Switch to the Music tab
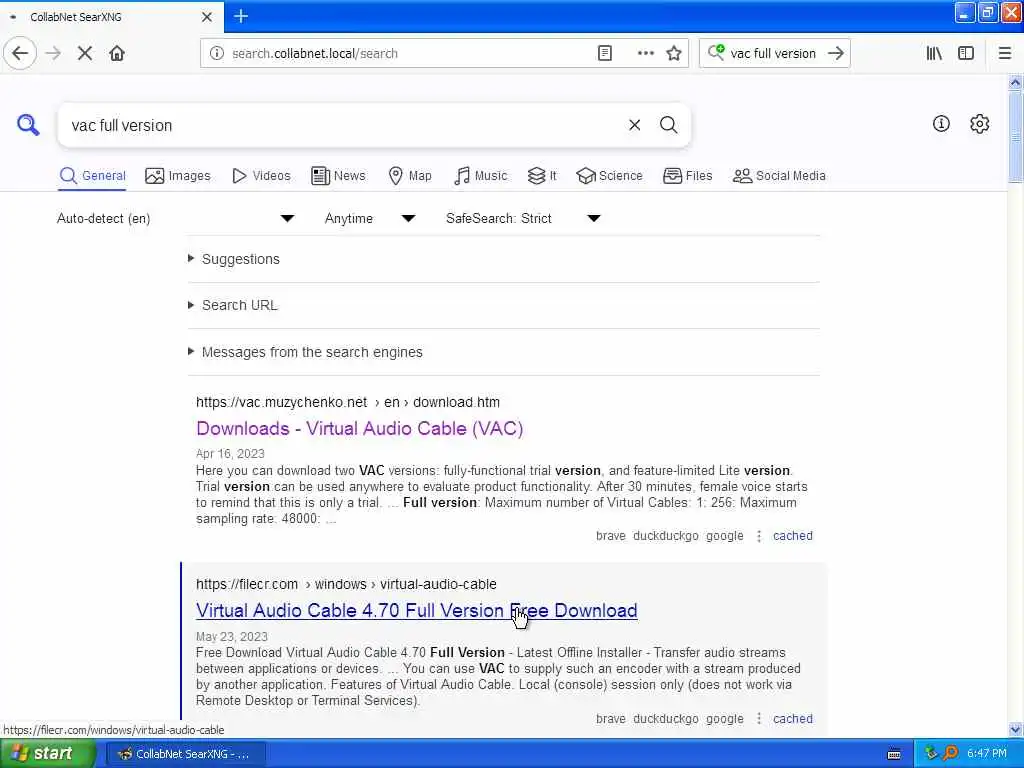This screenshot has height=768, width=1024. coord(481,176)
